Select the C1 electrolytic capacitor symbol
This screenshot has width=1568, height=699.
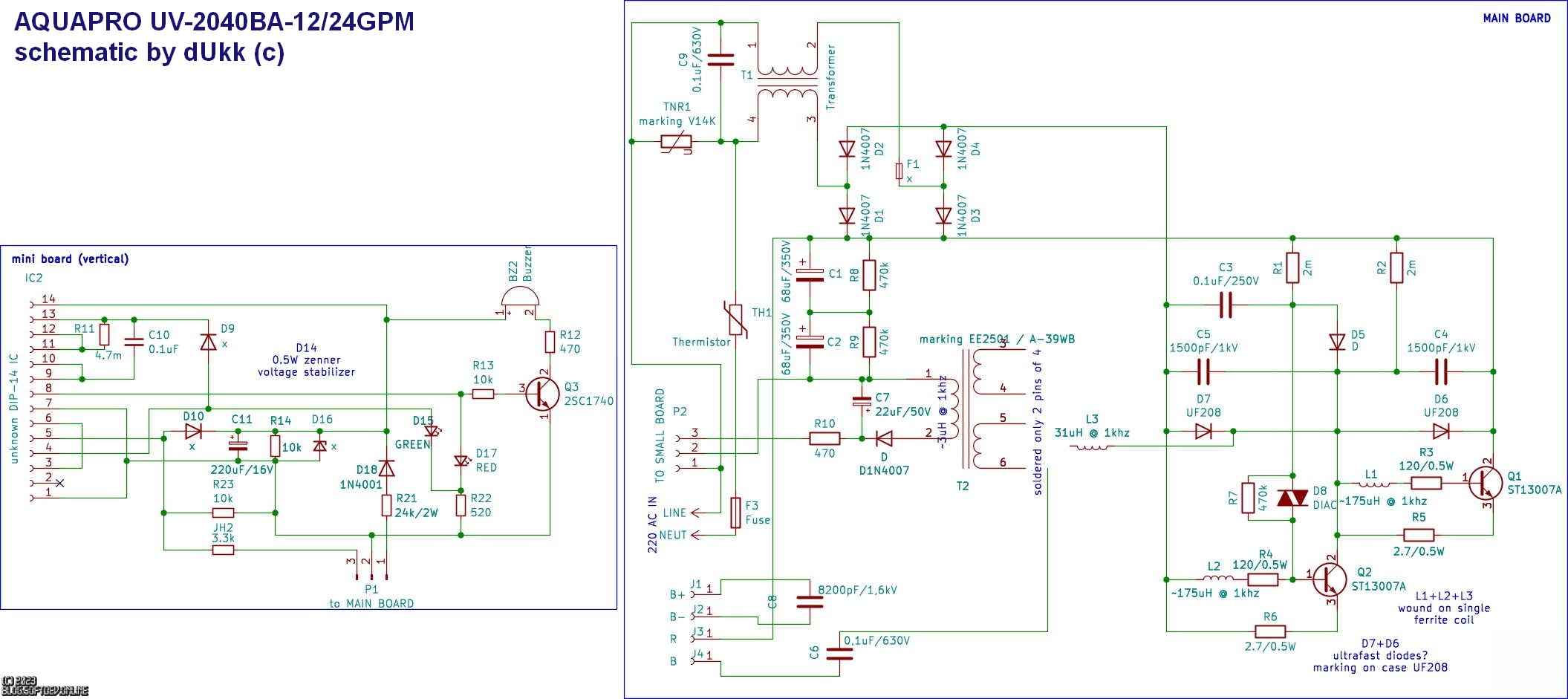click(x=810, y=273)
